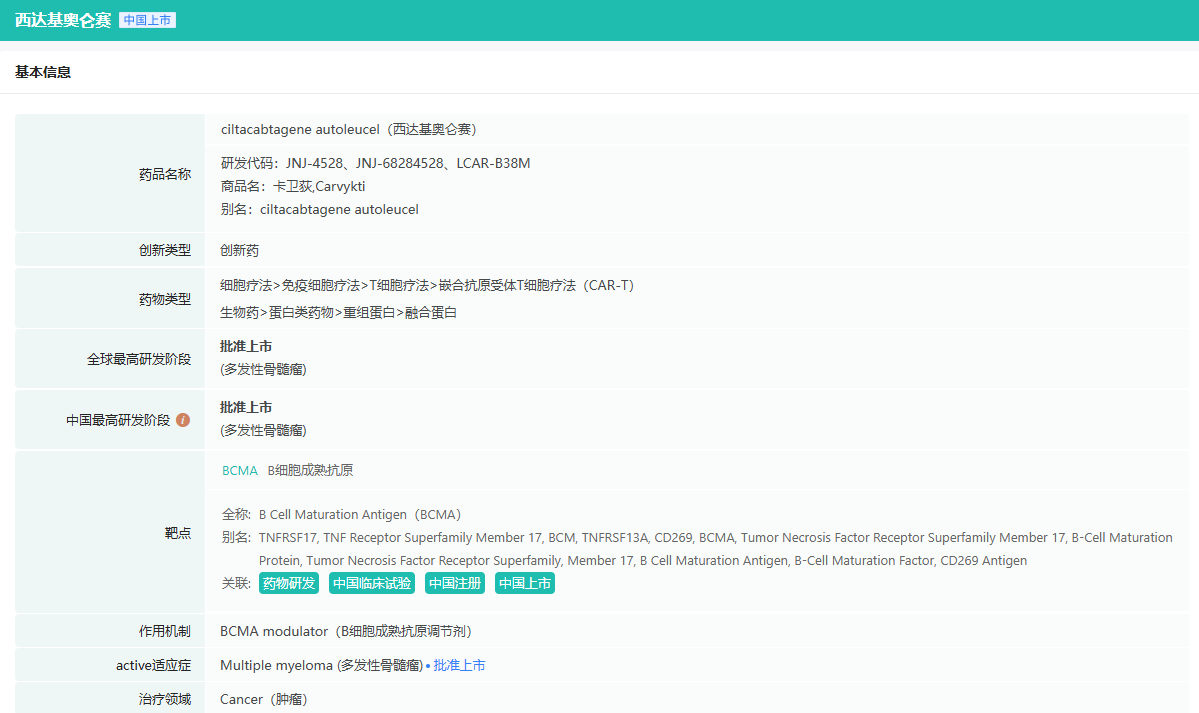This screenshot has width=1199, height=713.
Task: Click 中国上市 tag in the 关联 row
Action: point(525,583)
